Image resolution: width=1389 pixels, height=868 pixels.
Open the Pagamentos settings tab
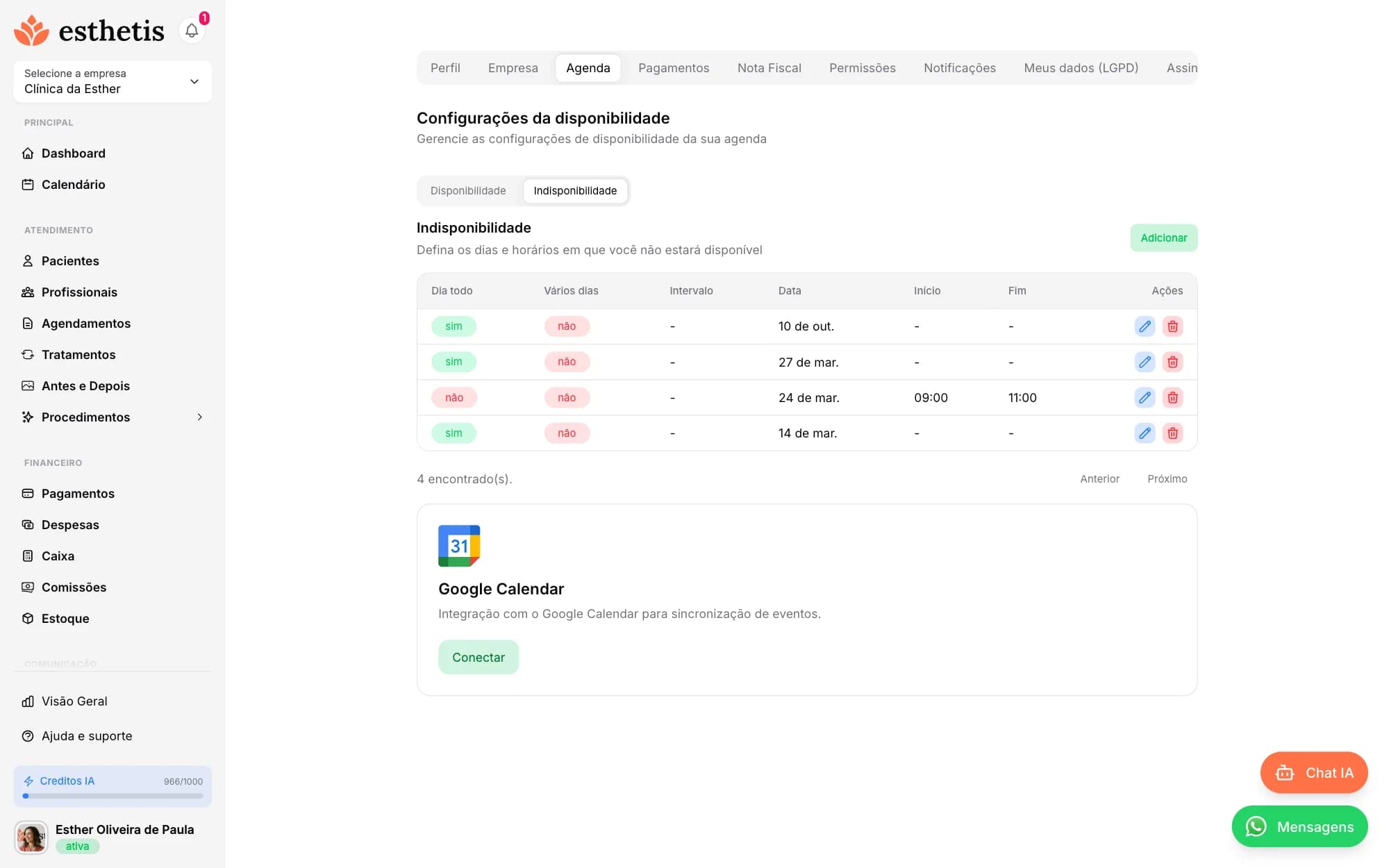click(674, 68)
